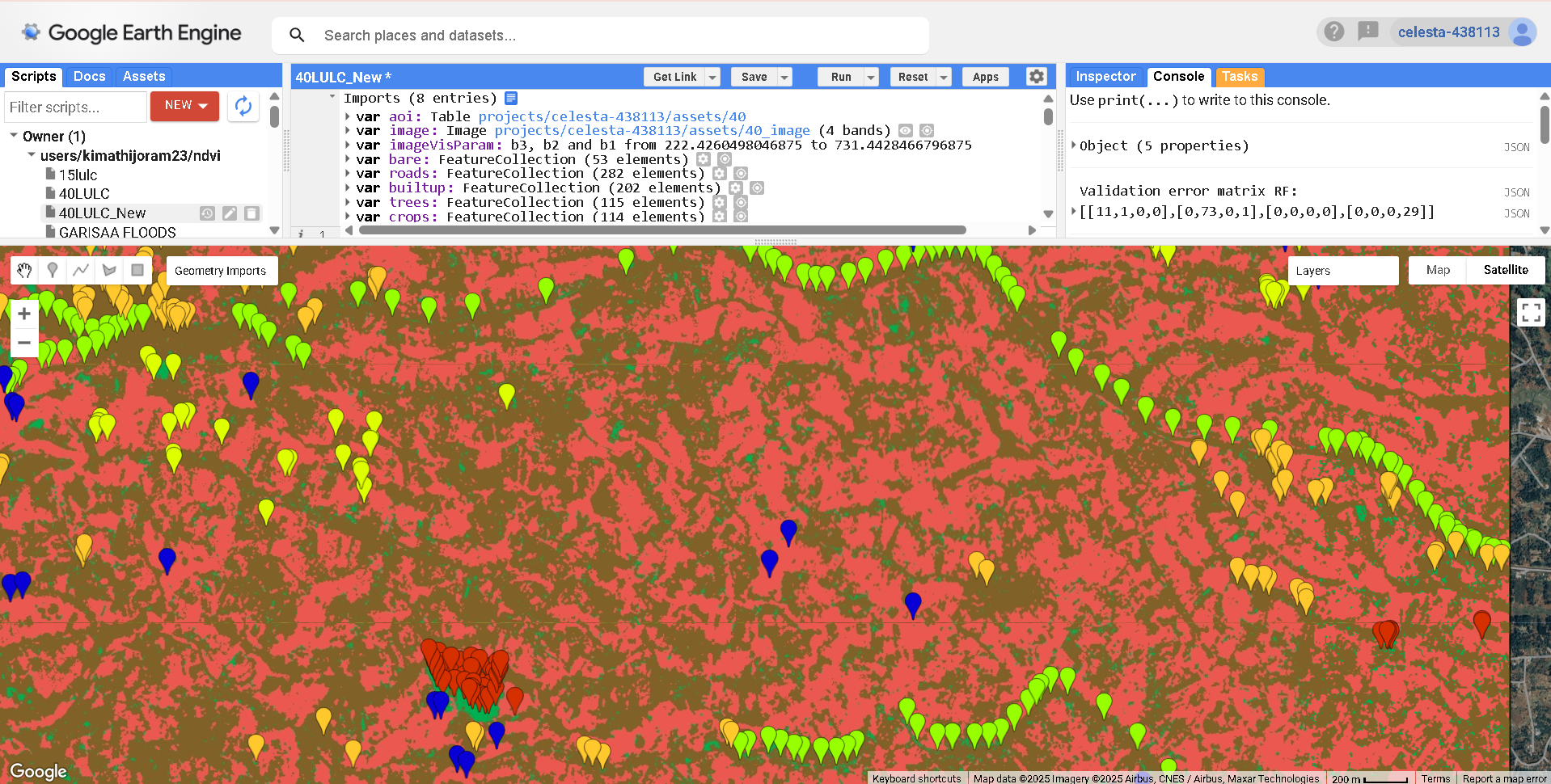Switch to the Docs tab

(90, 76)
